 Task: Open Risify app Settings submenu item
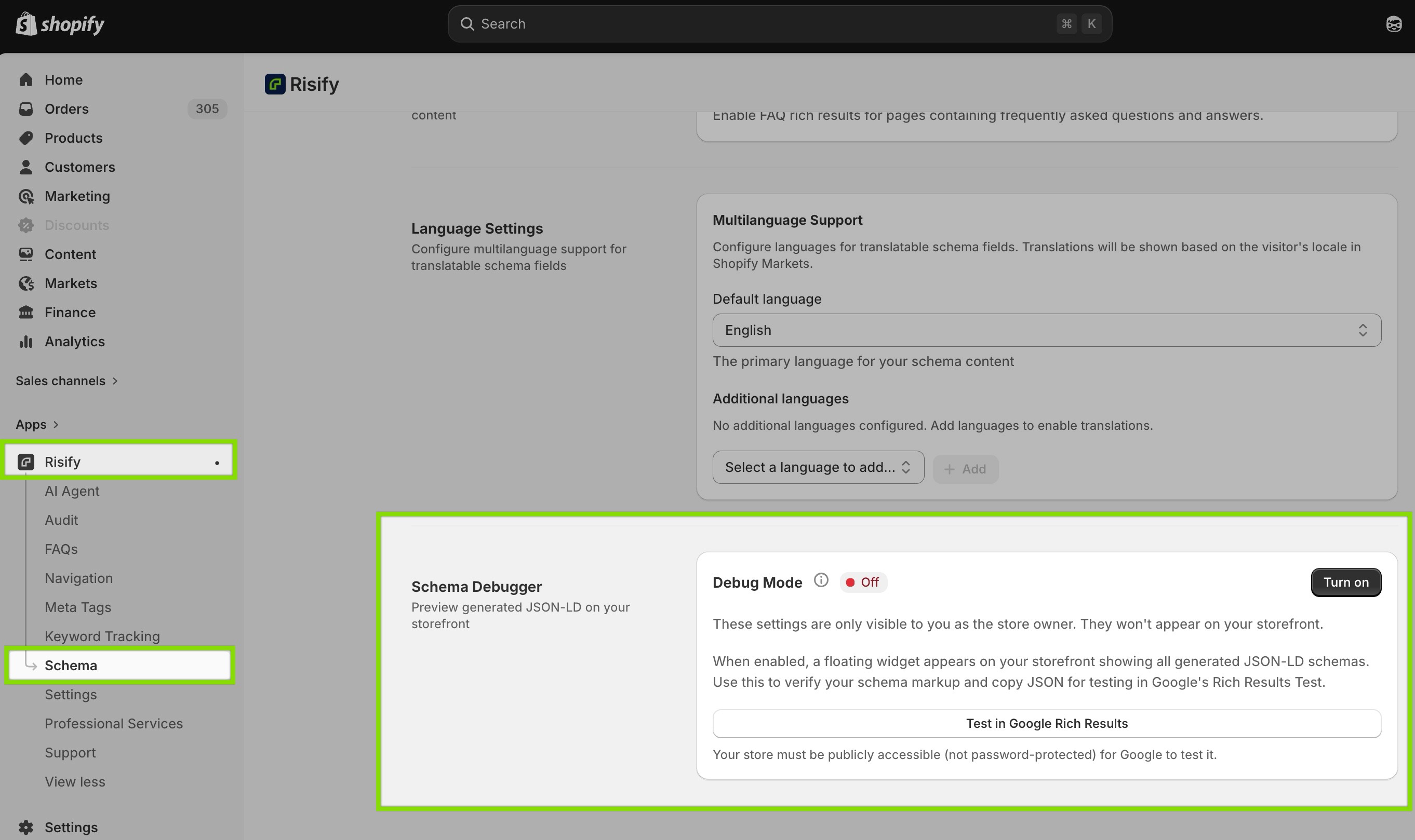click(71, 695)
